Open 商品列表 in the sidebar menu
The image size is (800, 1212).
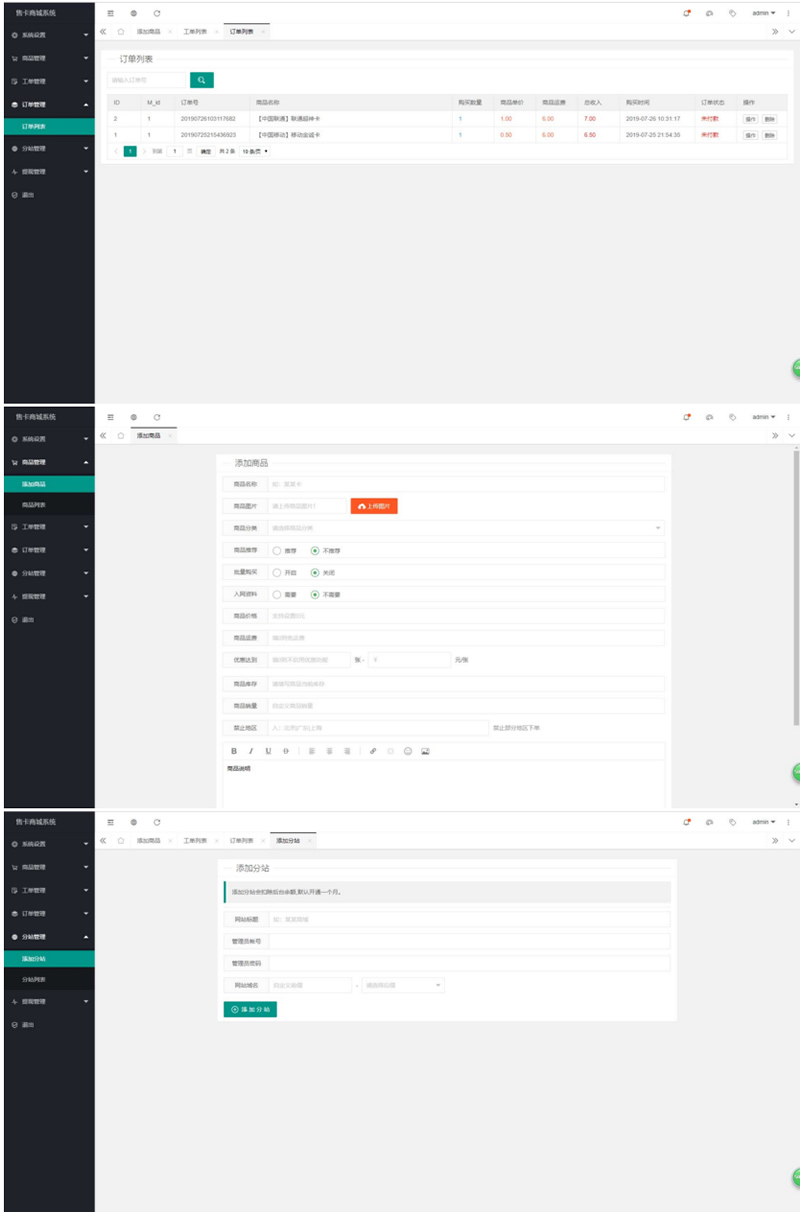tap(49, 505)
